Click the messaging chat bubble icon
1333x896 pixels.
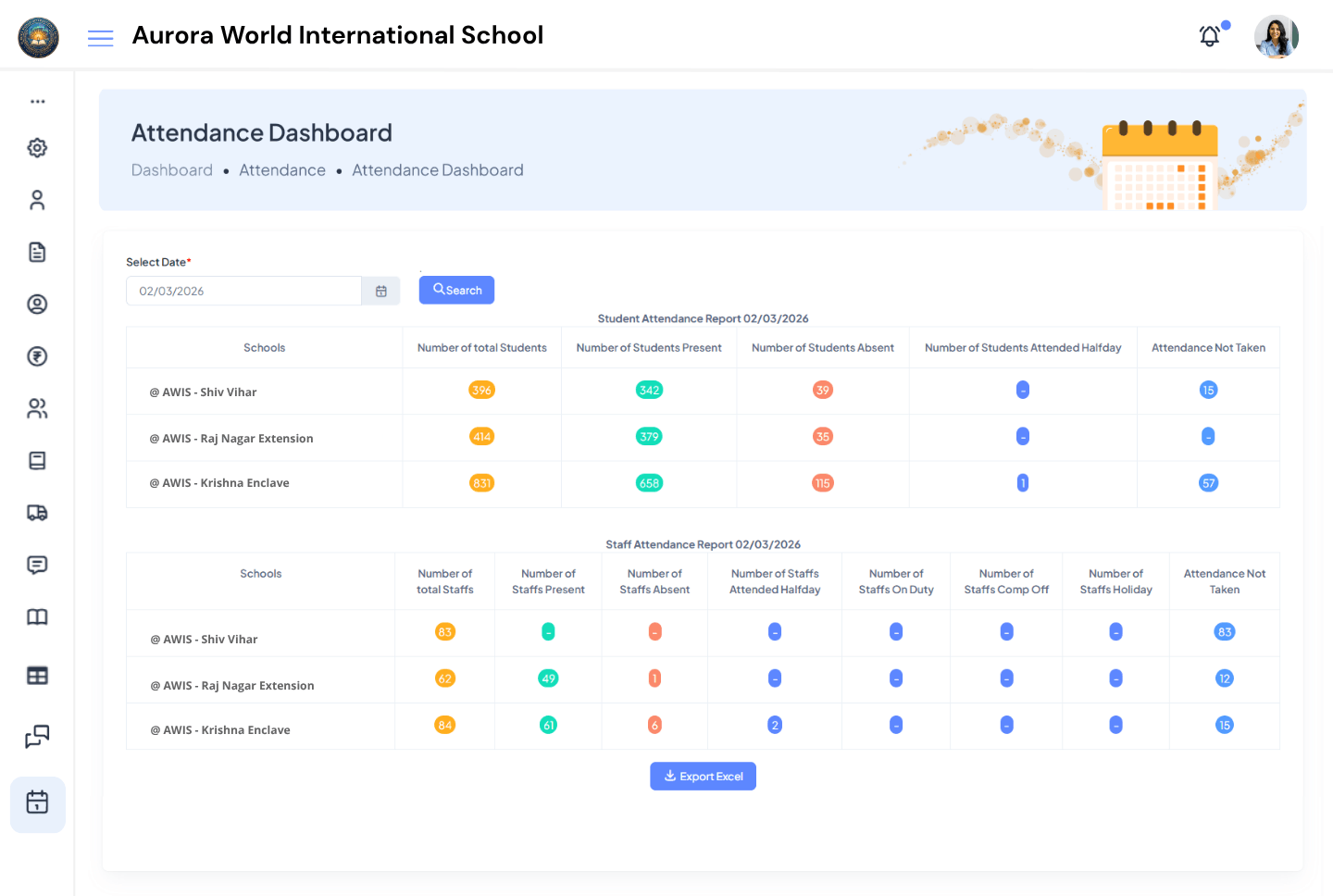(x=37, y=564)
